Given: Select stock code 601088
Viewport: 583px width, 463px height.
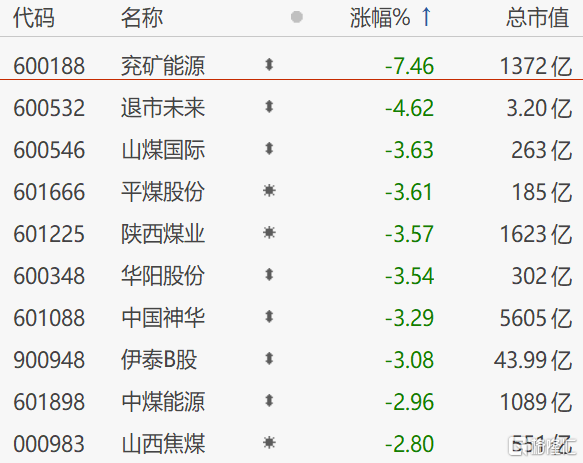Looking at the screenshot, I should click(x=49, y=318).
